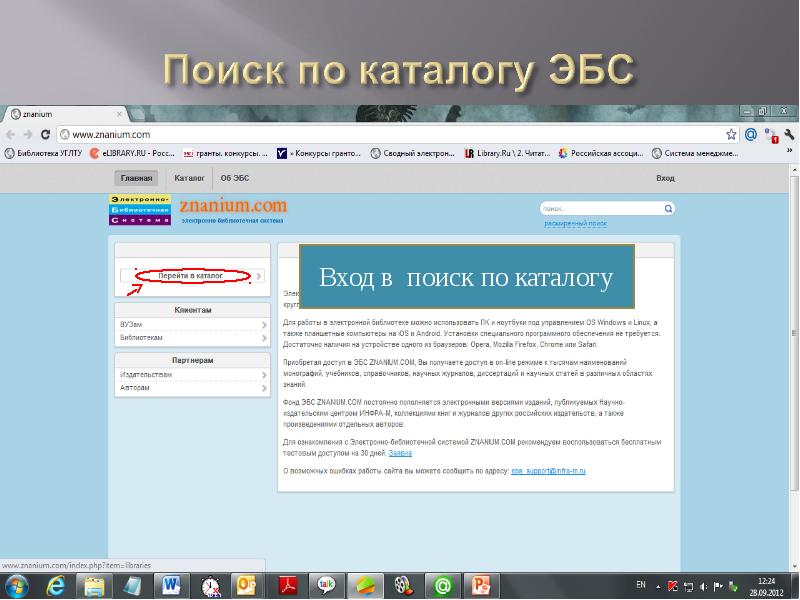Click the site search input field
The width and height of the screenshot is (800, 600).
pos(600,209)
